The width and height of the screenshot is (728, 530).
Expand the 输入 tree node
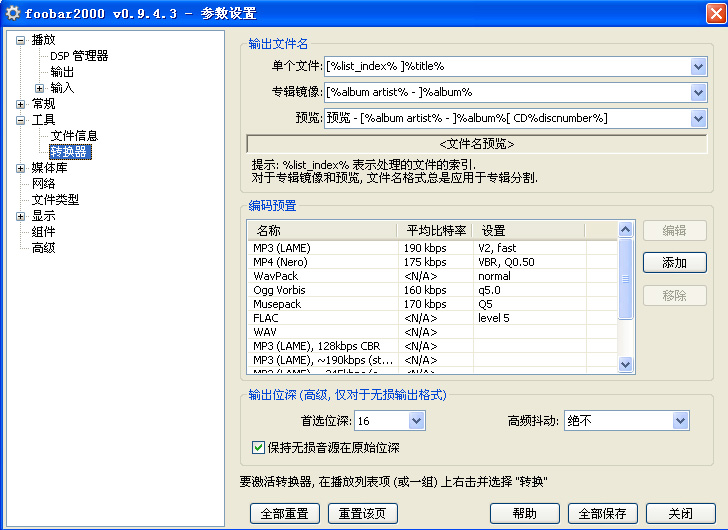click(39, 88)
